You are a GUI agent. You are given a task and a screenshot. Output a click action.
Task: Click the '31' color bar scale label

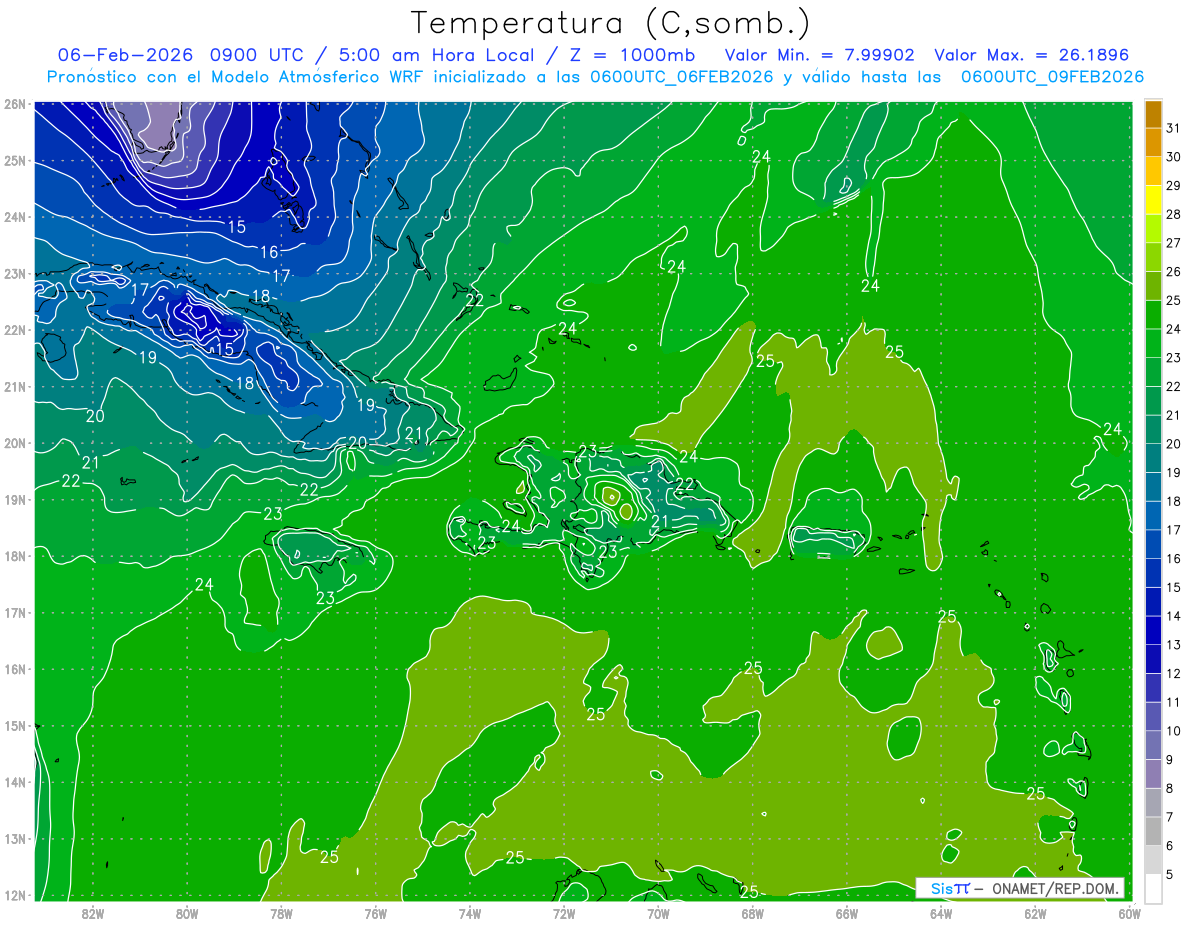(1174, 128)
